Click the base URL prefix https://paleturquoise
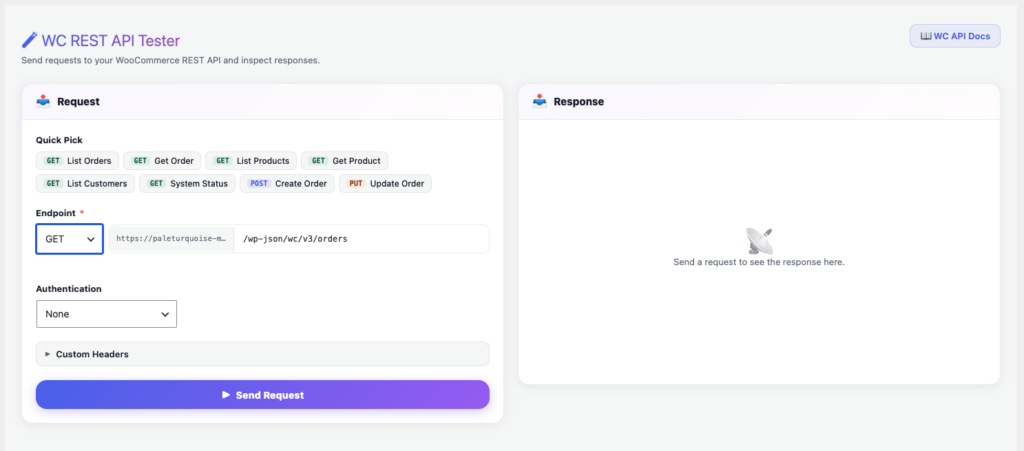This screenshot has height=451, width=1024. point(172,239)
